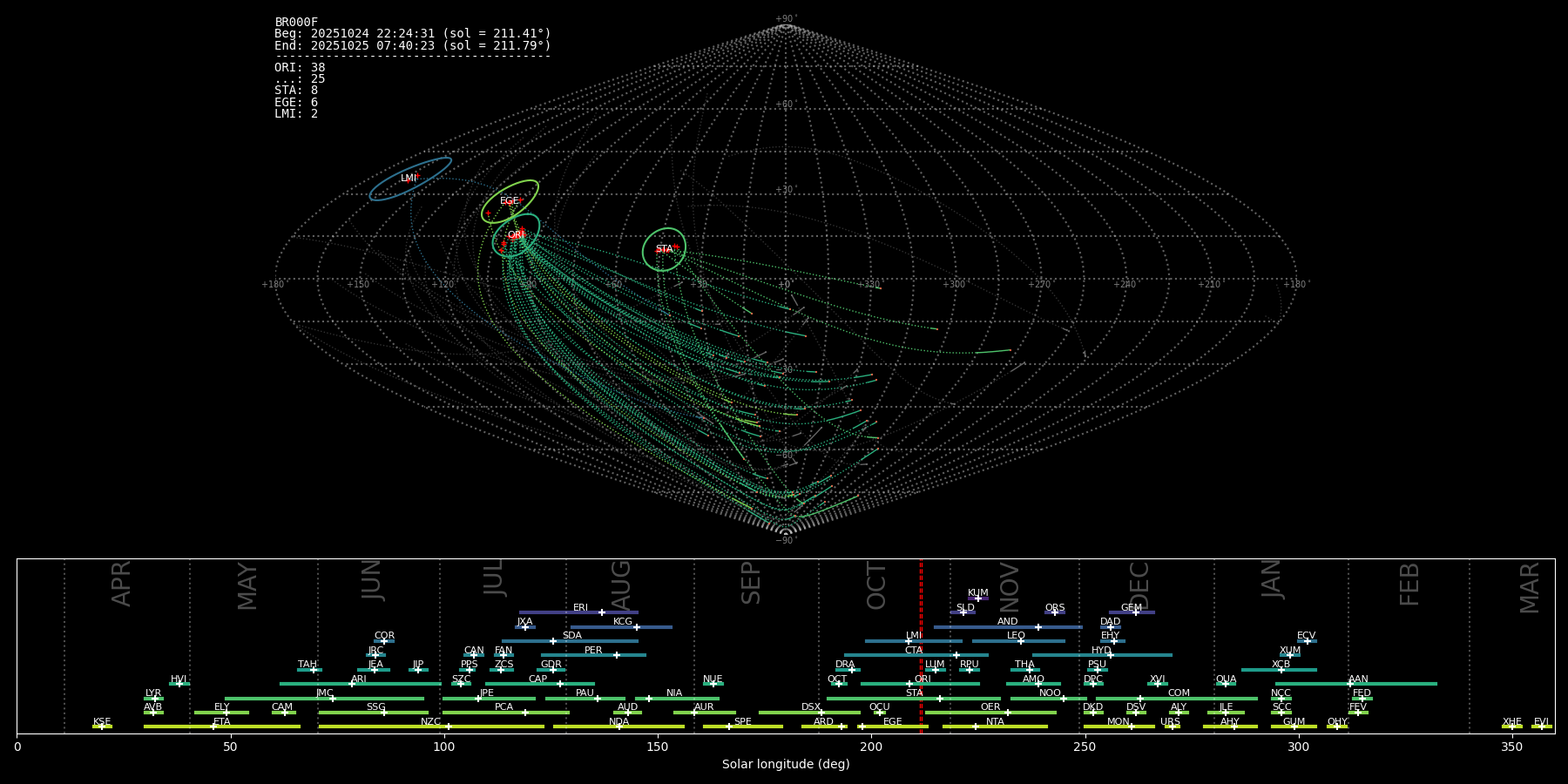Click the KUM shower label in timeline
This screenshot has height=784, width=1568.
click(x=978, y=593)
